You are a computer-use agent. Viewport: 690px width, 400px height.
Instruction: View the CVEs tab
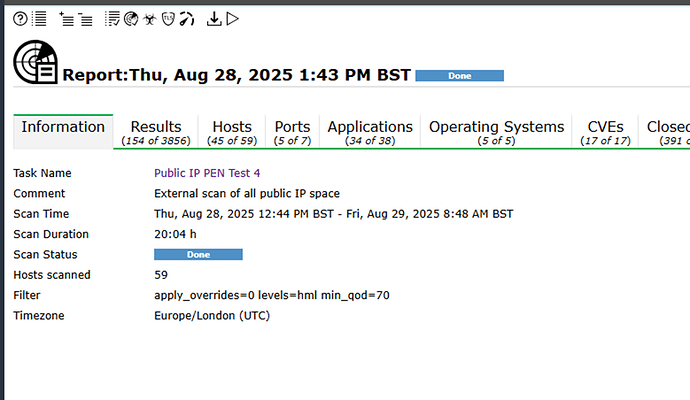pos(608,132)
